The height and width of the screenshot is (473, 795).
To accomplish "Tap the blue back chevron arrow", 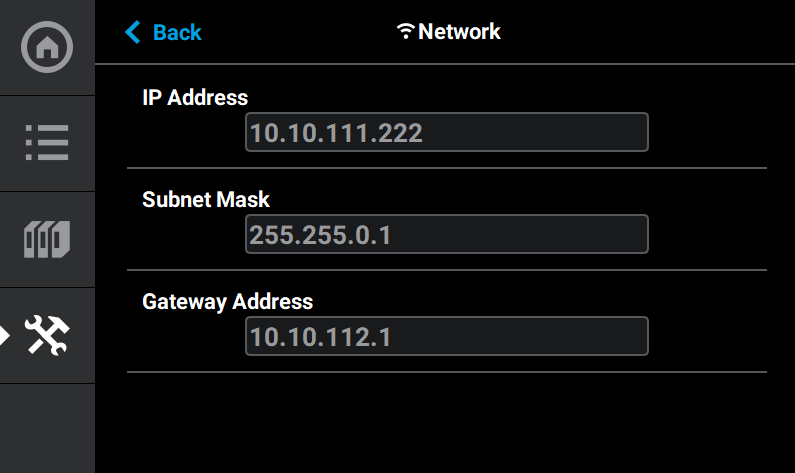I will 133,32.
